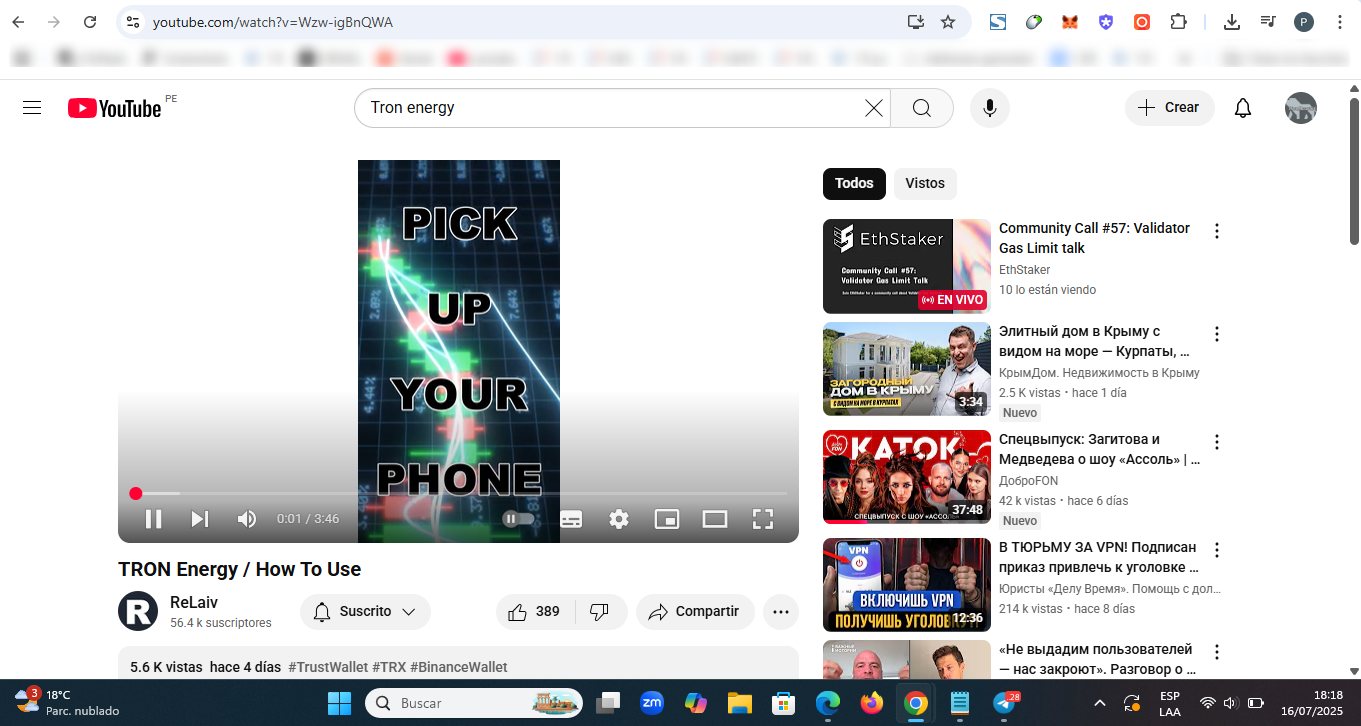This screenshot has width=1361, height=726.
Task: View site information icon in address bar
Action: coord(133,22)
